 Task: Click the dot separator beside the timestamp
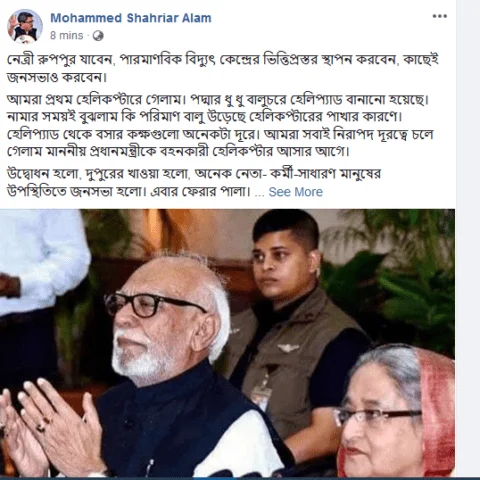click(88, 36)
